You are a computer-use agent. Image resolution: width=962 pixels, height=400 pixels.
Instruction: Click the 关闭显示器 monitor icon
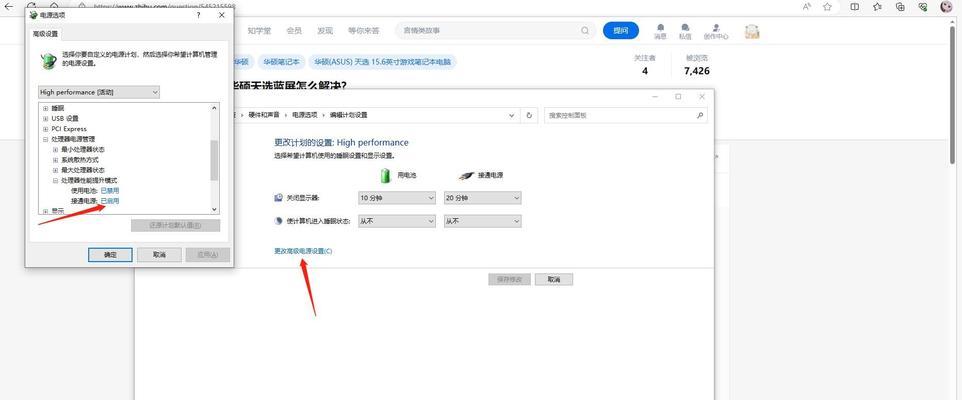point(279,198)
